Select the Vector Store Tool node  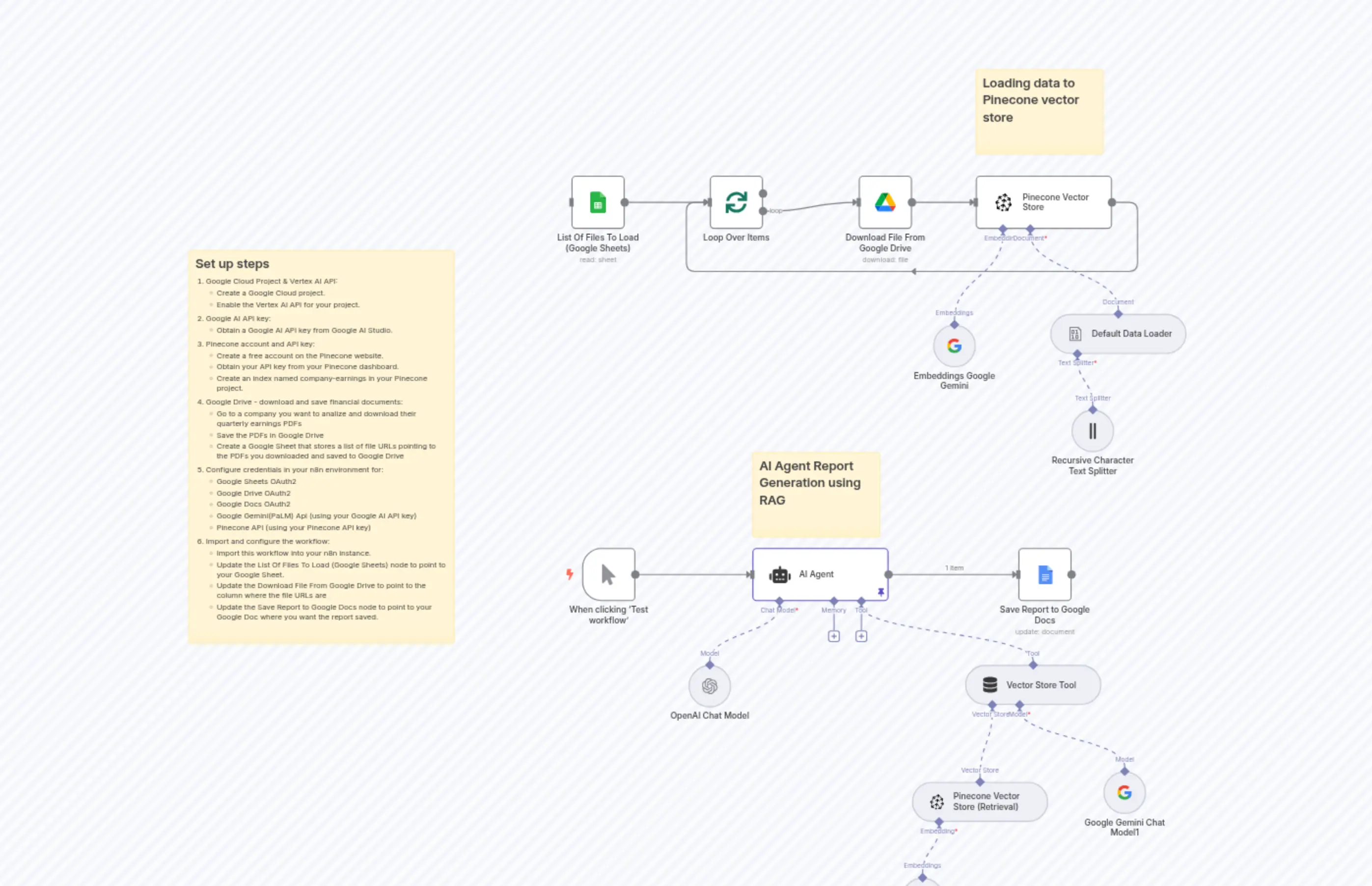click(1033, 685)
